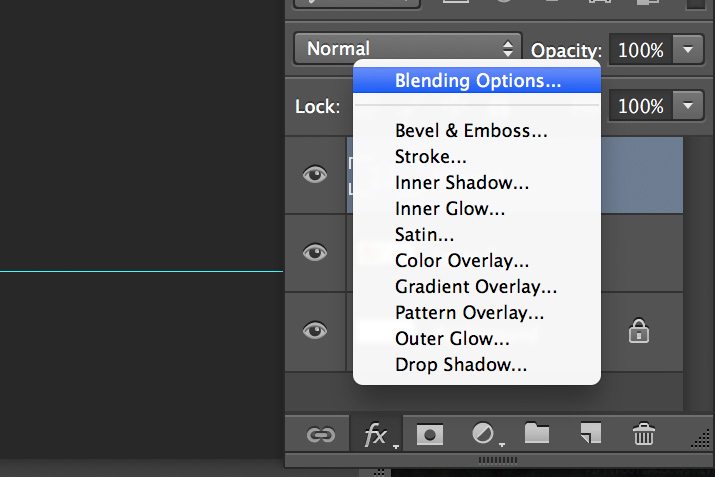Create a new layer
The image size is (715, 477).
(591, 433)
